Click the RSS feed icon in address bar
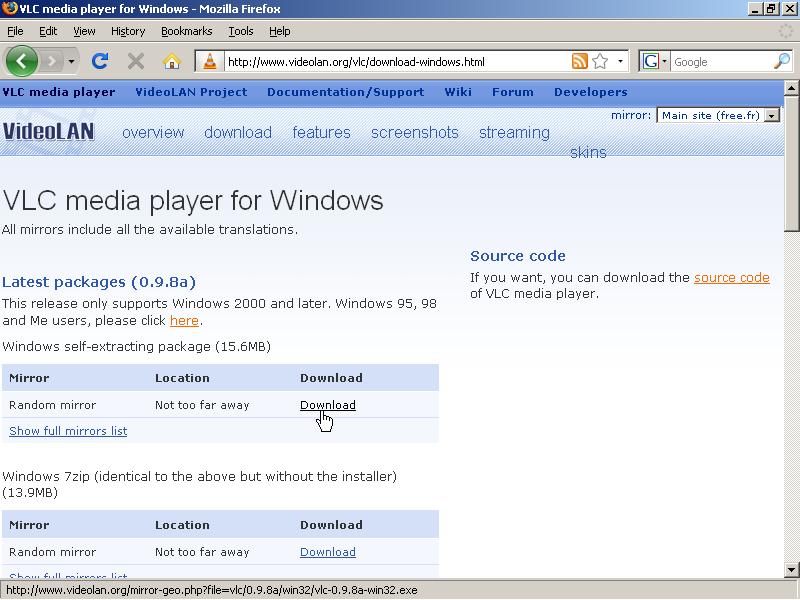The image size is (800, 600). click(x=579, y=61)
